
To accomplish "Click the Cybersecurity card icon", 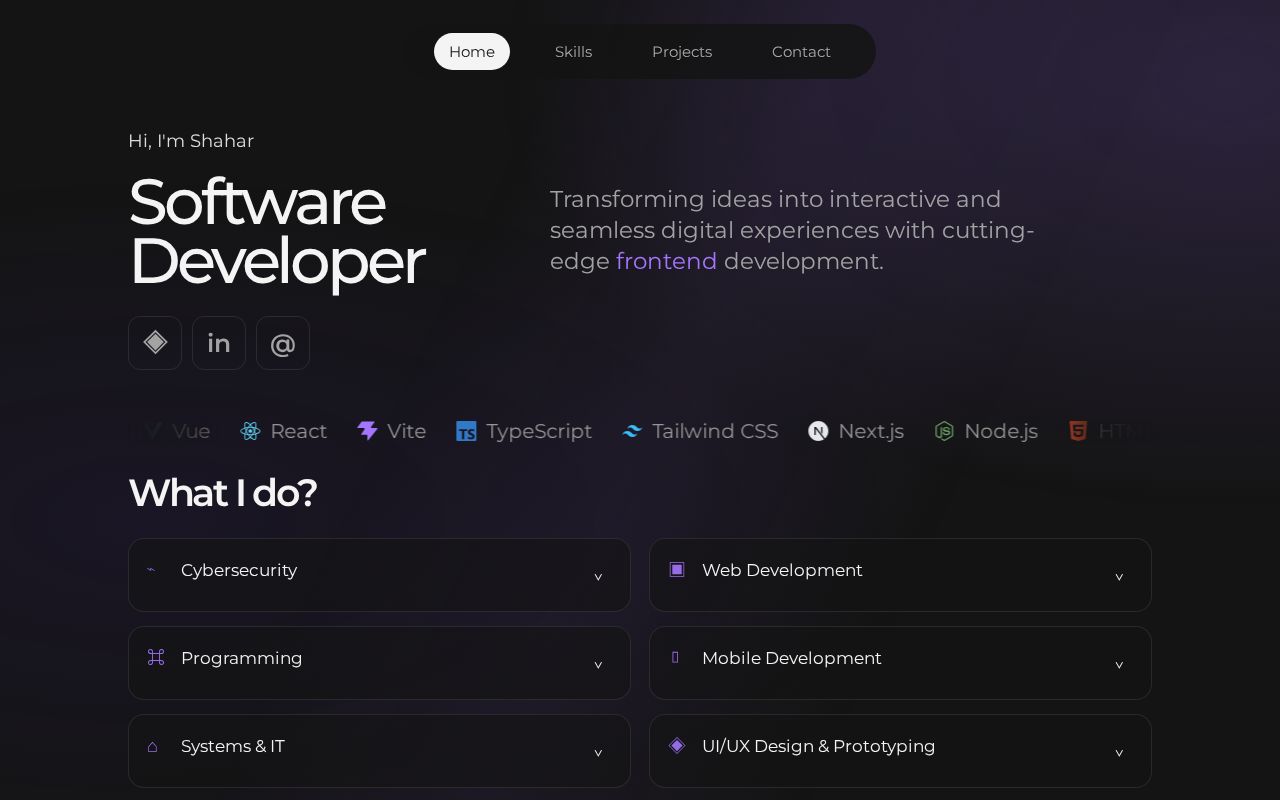I will 152,570.
